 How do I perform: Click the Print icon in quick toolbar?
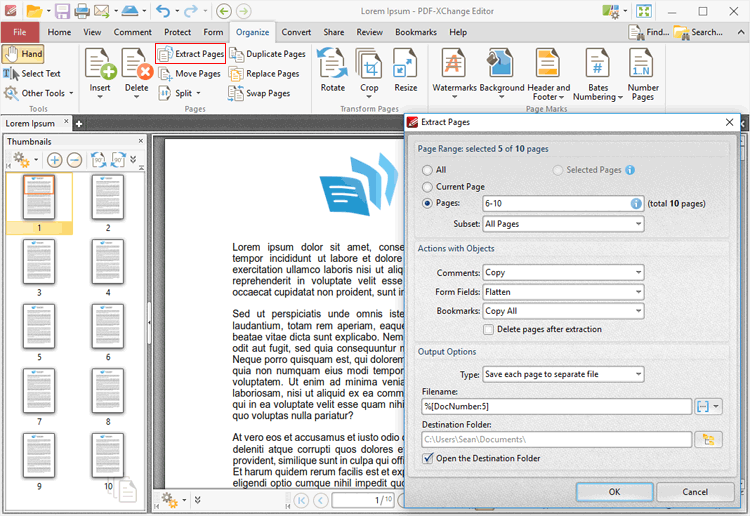[82, 11]
